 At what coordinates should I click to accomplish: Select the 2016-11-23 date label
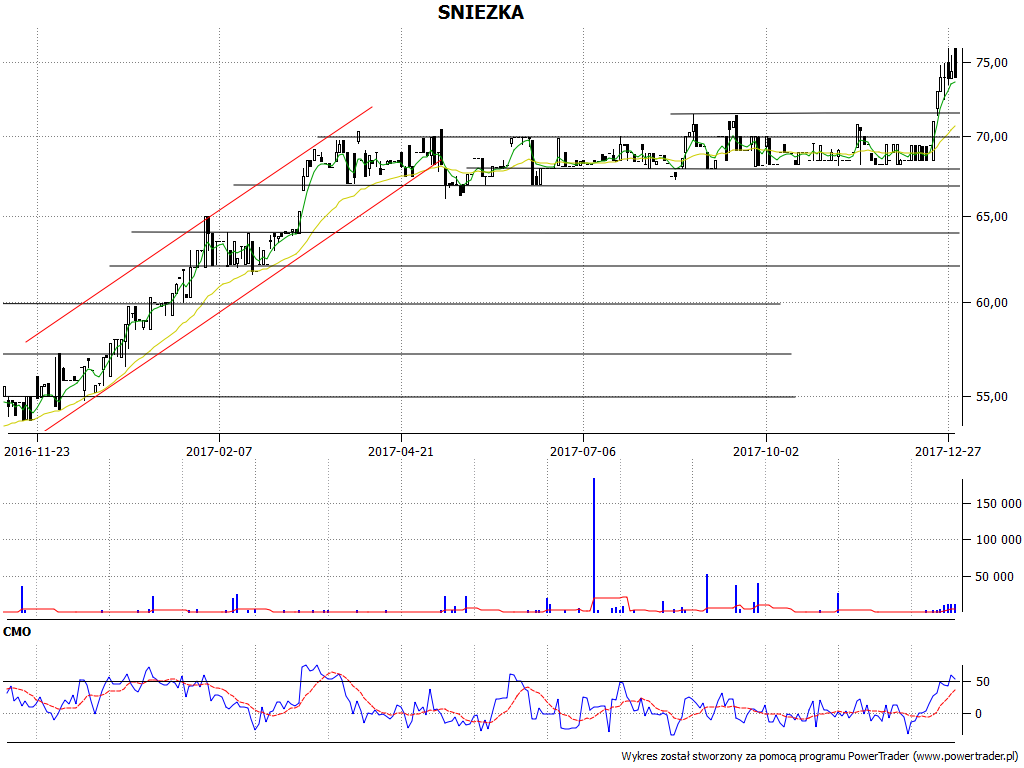point(37,451)
